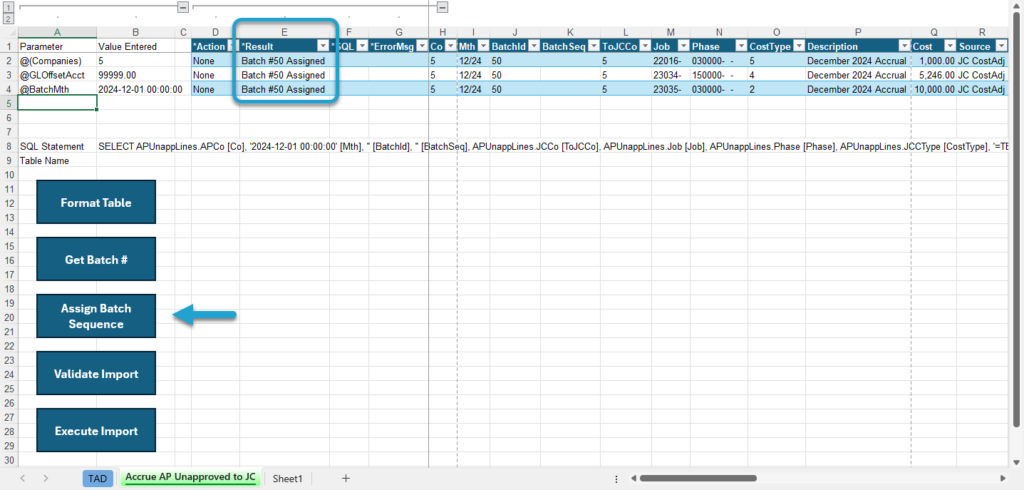This screenshot has height=490, width=1024.
Task: Select column P header
Action: pos(858,33)
